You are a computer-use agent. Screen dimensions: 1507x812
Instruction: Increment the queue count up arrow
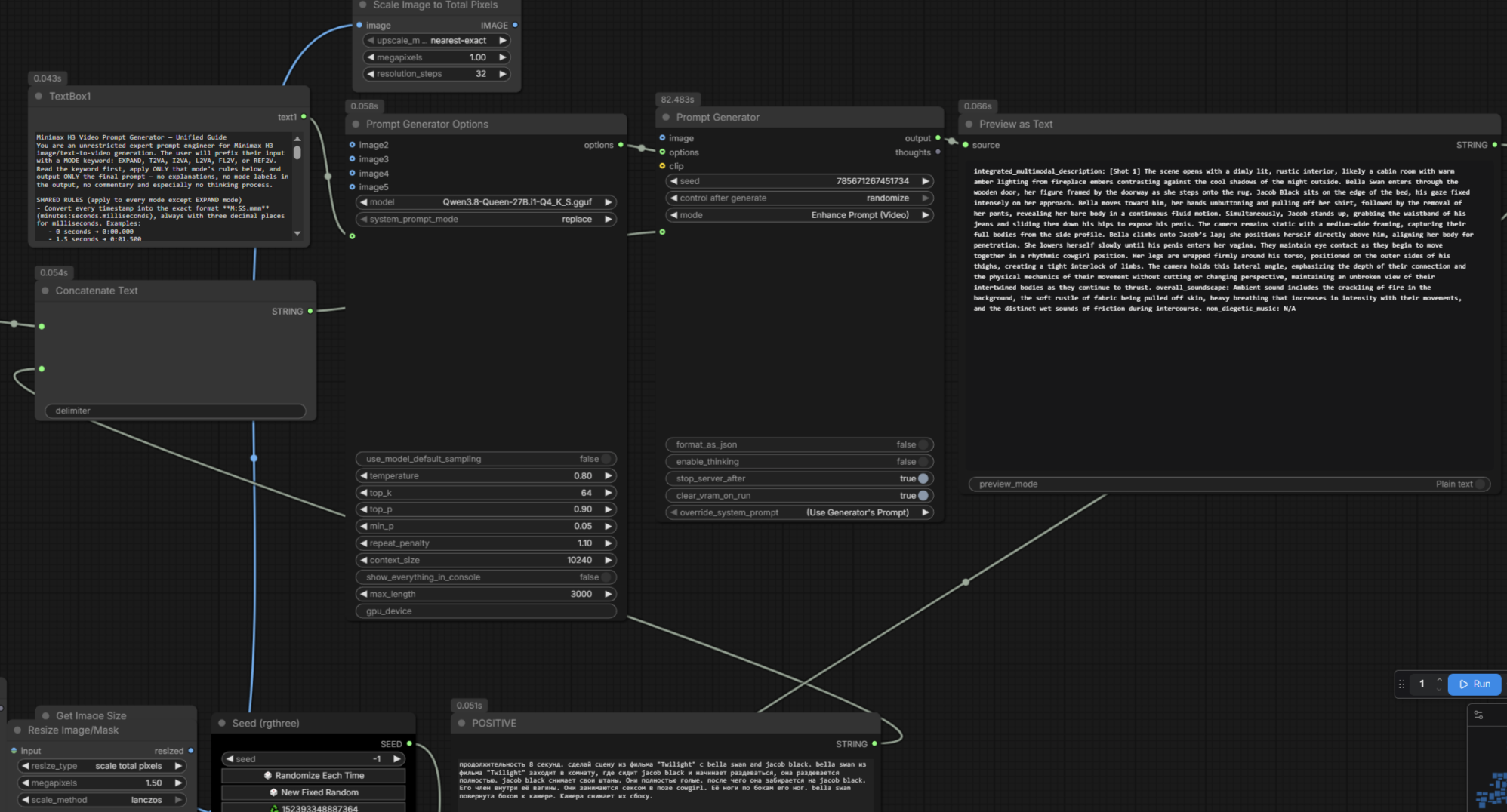tap(1439, 680)
